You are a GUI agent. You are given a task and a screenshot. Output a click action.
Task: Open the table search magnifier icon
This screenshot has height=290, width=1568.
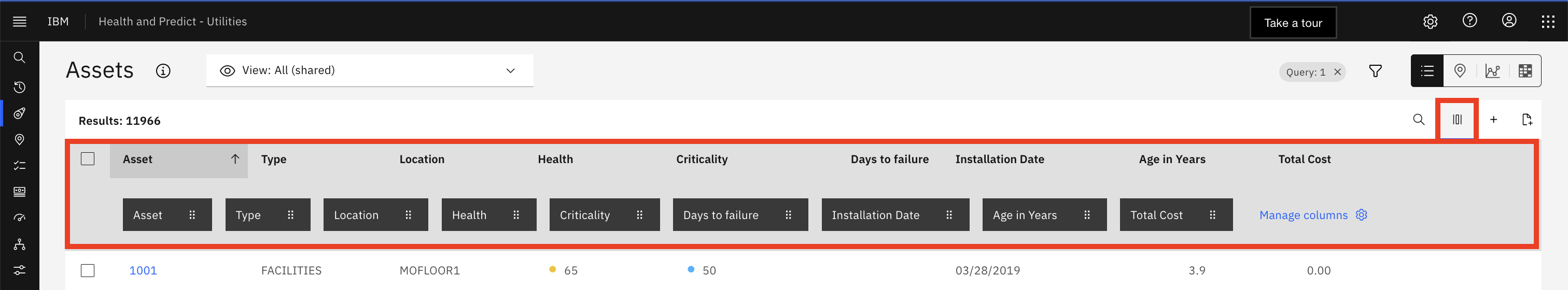[x=1418, y=119]
